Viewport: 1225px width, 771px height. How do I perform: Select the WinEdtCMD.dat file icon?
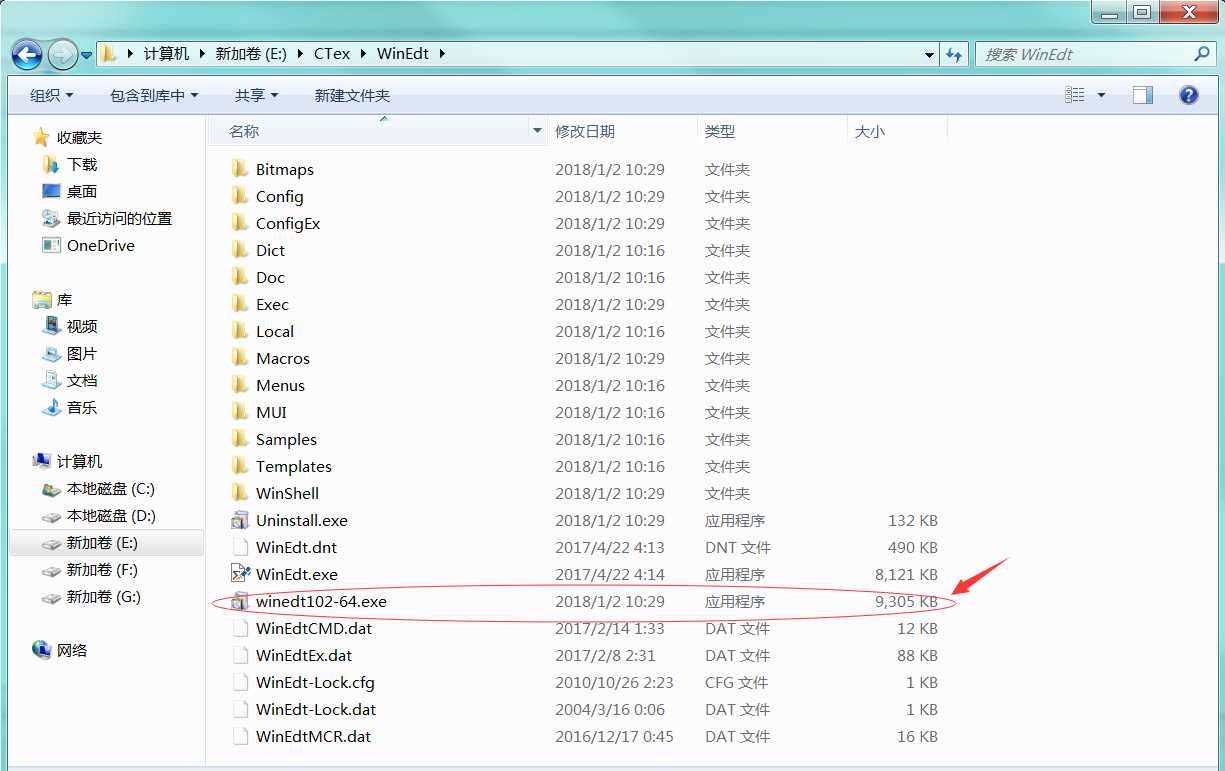click(x=240, y=628)
